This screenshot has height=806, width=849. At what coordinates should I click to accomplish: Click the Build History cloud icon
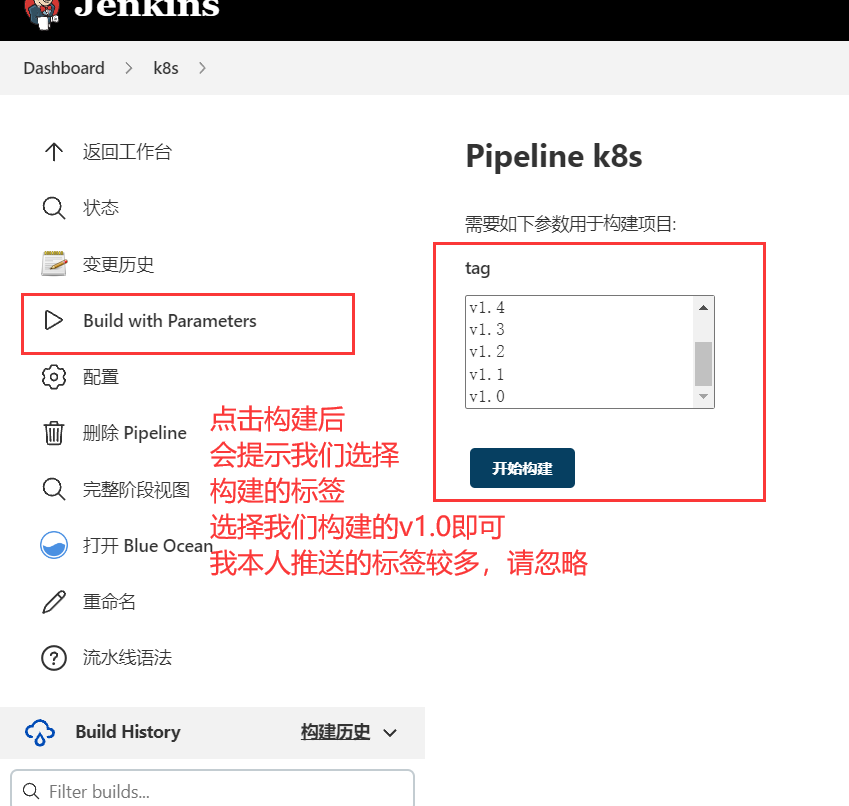[40, 732]
